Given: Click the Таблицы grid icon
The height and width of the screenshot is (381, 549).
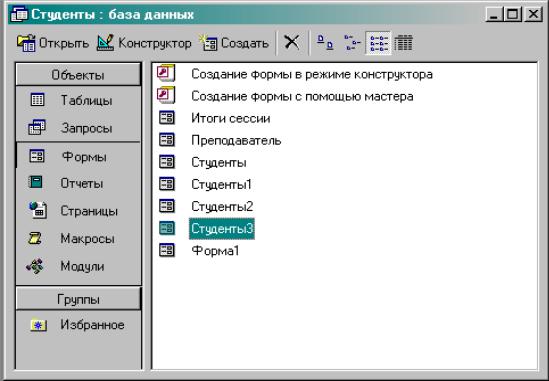Looking at the screenshot, I should point(37,99).
